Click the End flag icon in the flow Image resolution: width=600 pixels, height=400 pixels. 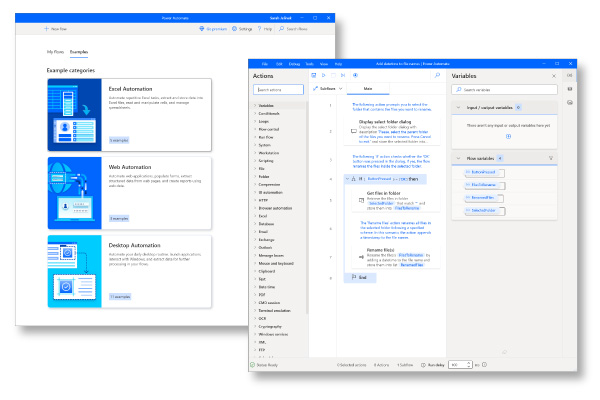354,277
